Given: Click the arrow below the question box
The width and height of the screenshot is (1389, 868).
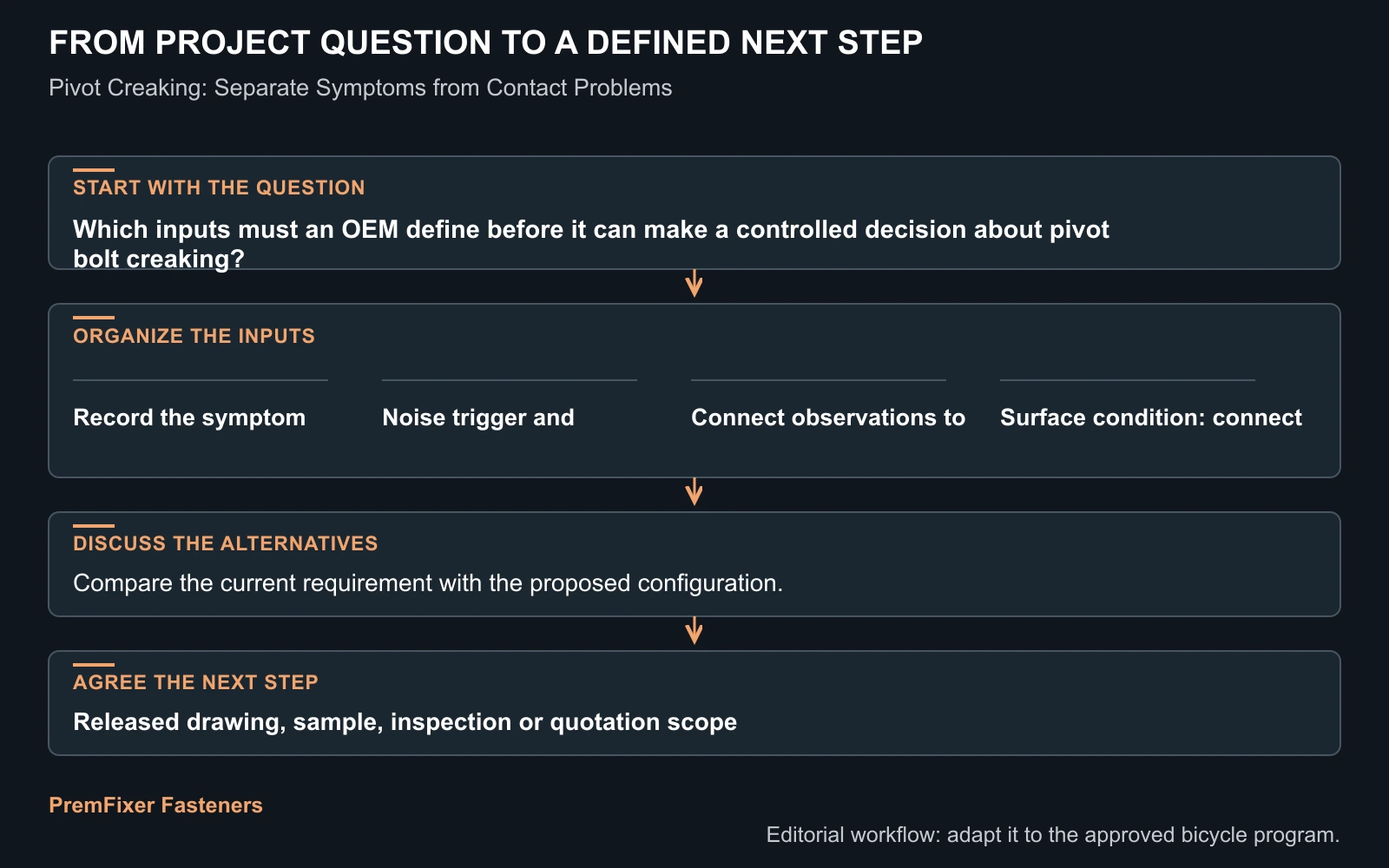Looking at the screenshot, I should (694, 284).
